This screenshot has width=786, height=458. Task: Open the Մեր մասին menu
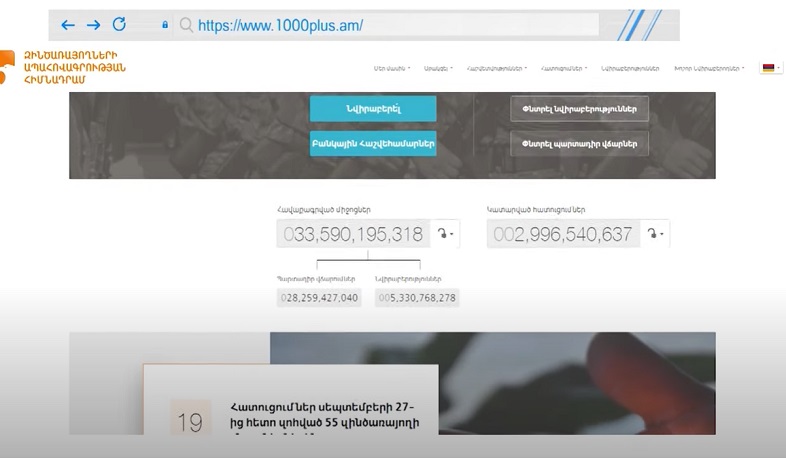pyautogui.click(x=392, y=68)
